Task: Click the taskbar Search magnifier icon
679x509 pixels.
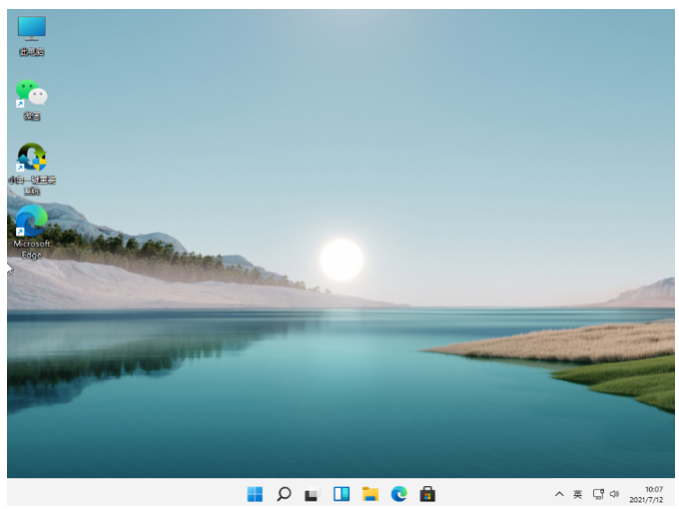Action: pyautogui.click(x=284, y=493)
